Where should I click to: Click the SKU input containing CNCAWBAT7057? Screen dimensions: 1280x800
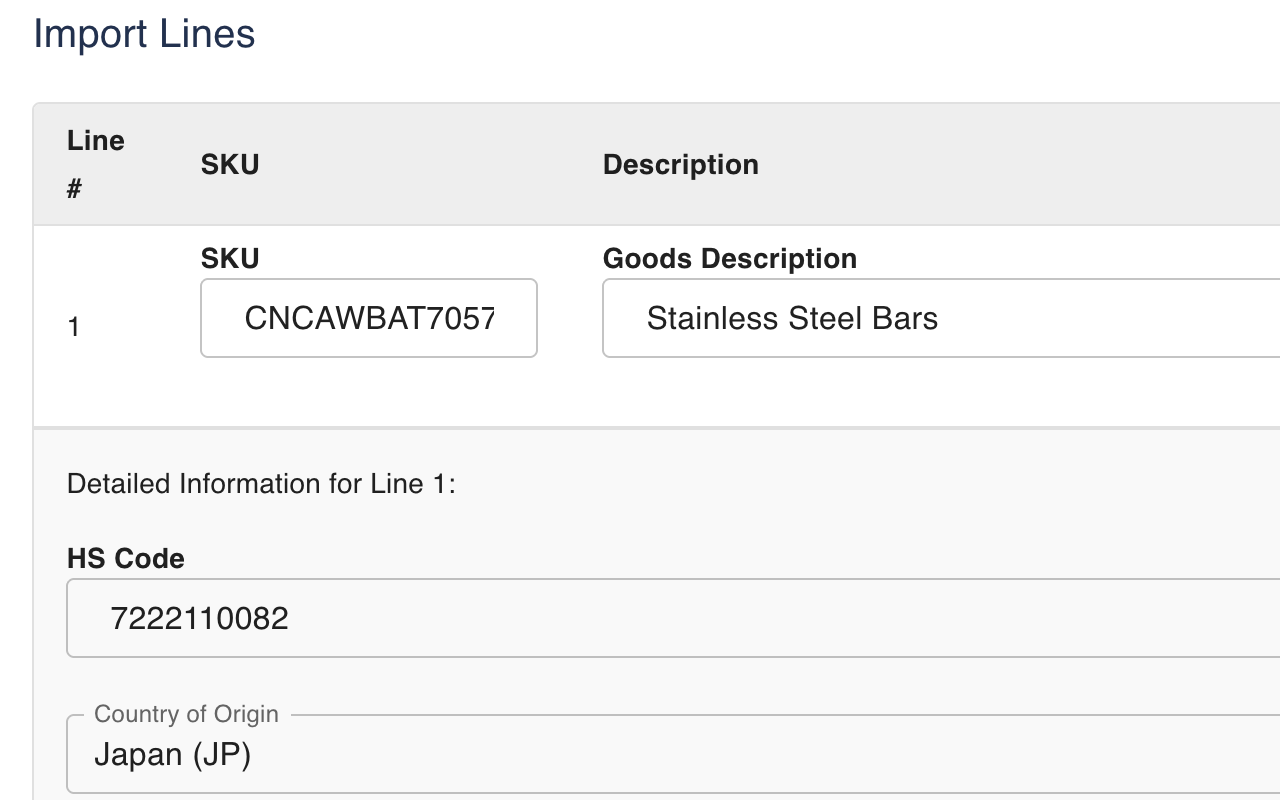tap(368, 318)
